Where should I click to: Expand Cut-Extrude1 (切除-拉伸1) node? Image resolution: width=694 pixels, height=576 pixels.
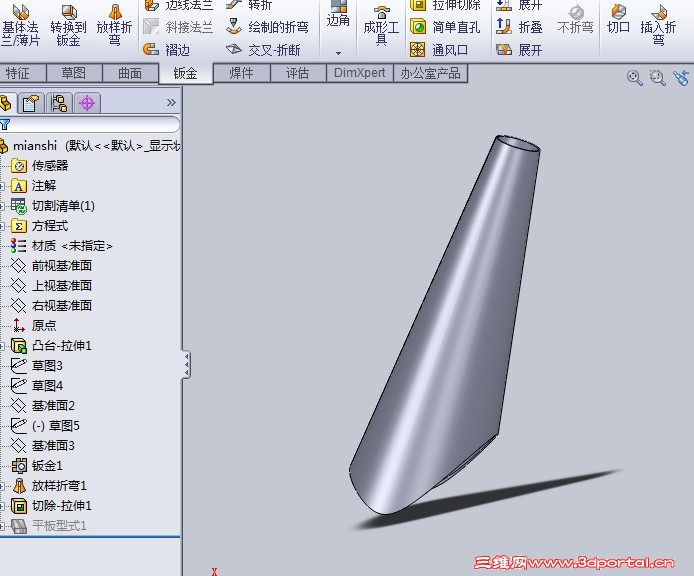coord(2,506)
